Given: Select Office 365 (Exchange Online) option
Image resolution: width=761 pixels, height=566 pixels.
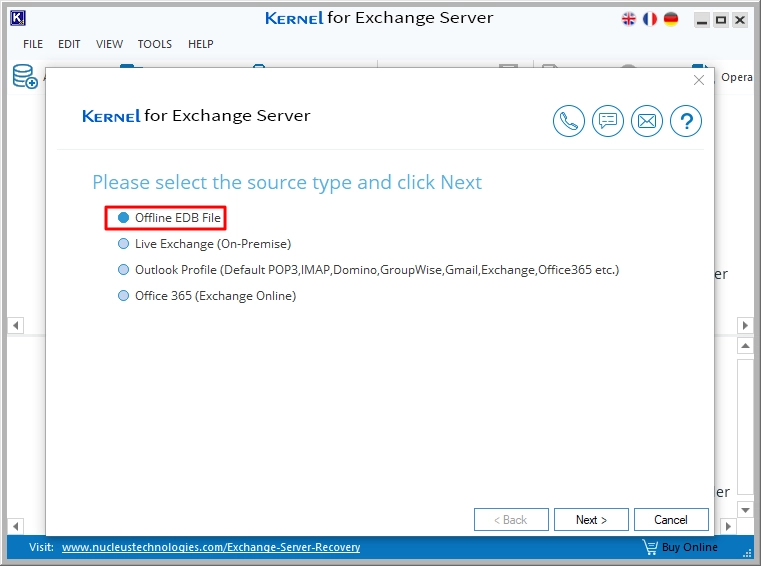Looking at the screenshot, I should [207, 296].
